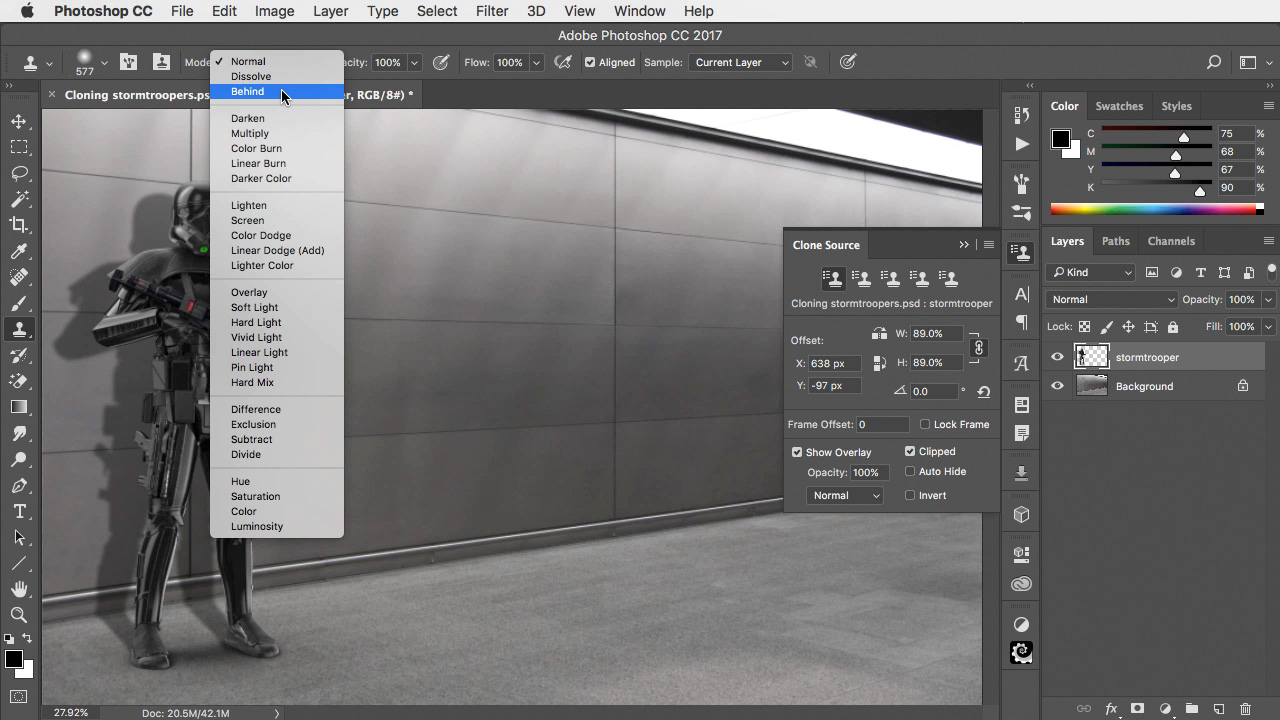Switch to the Channels tab
Image resolution: width=1280 pixels, height=720 pixels.
click(x=1170, y=241)
